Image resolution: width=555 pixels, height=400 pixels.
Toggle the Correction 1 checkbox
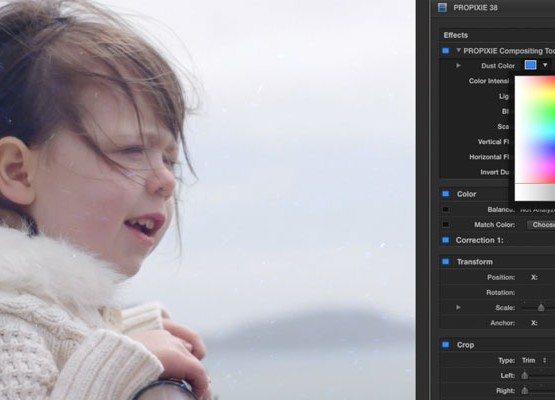click(445, 240)
